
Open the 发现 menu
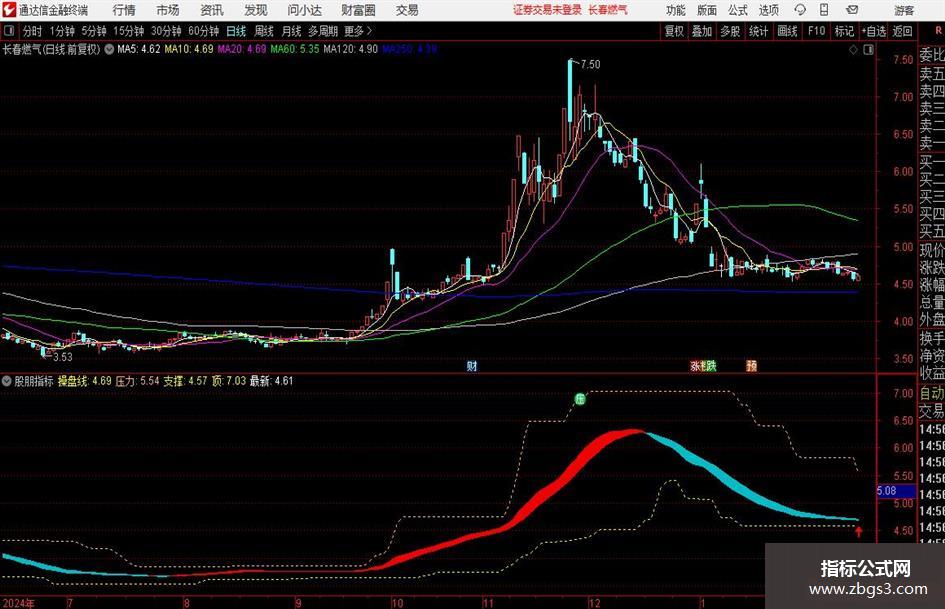[256, 10]
